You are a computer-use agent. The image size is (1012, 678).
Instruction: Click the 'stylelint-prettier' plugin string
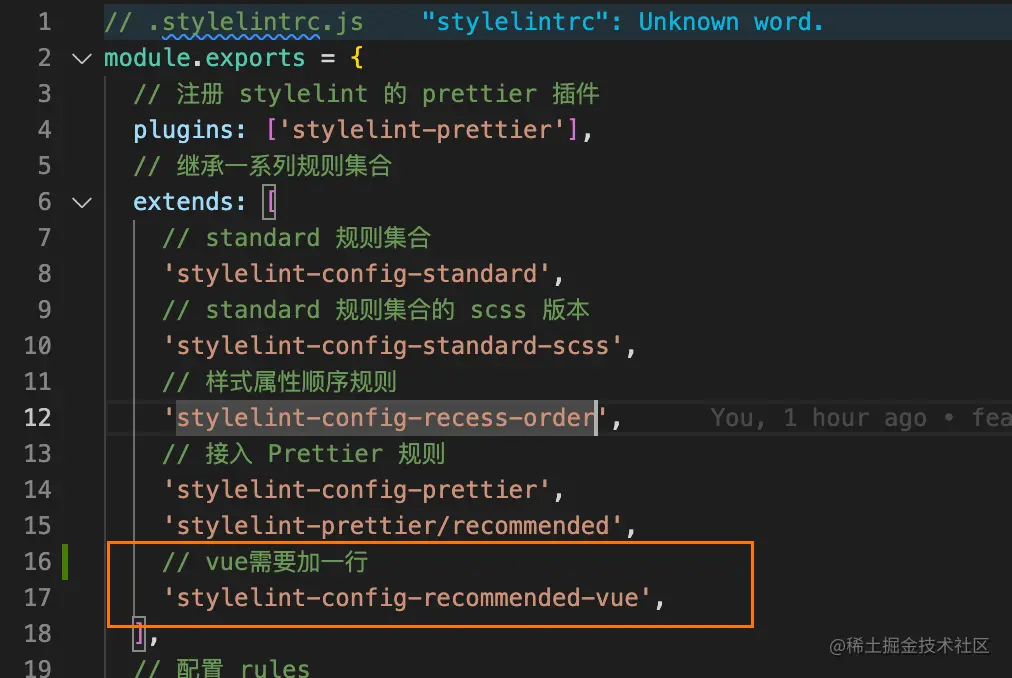[x=422, y=130]
